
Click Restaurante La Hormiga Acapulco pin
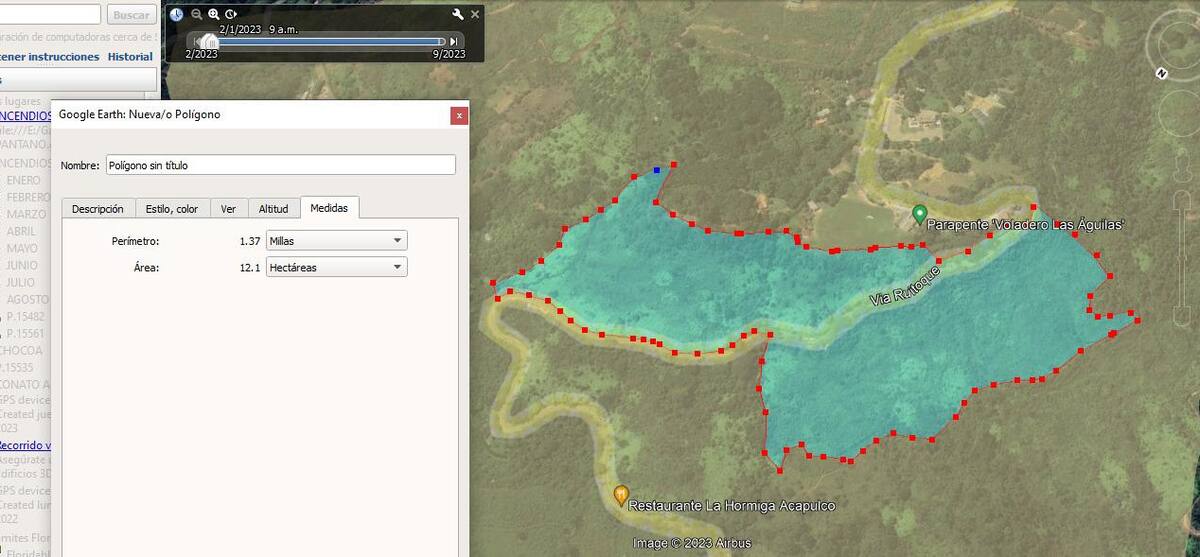pos(621,494)
